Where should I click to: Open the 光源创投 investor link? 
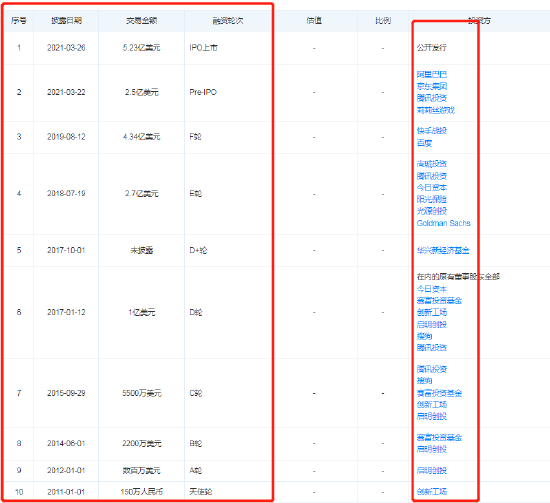pos(431,211)
